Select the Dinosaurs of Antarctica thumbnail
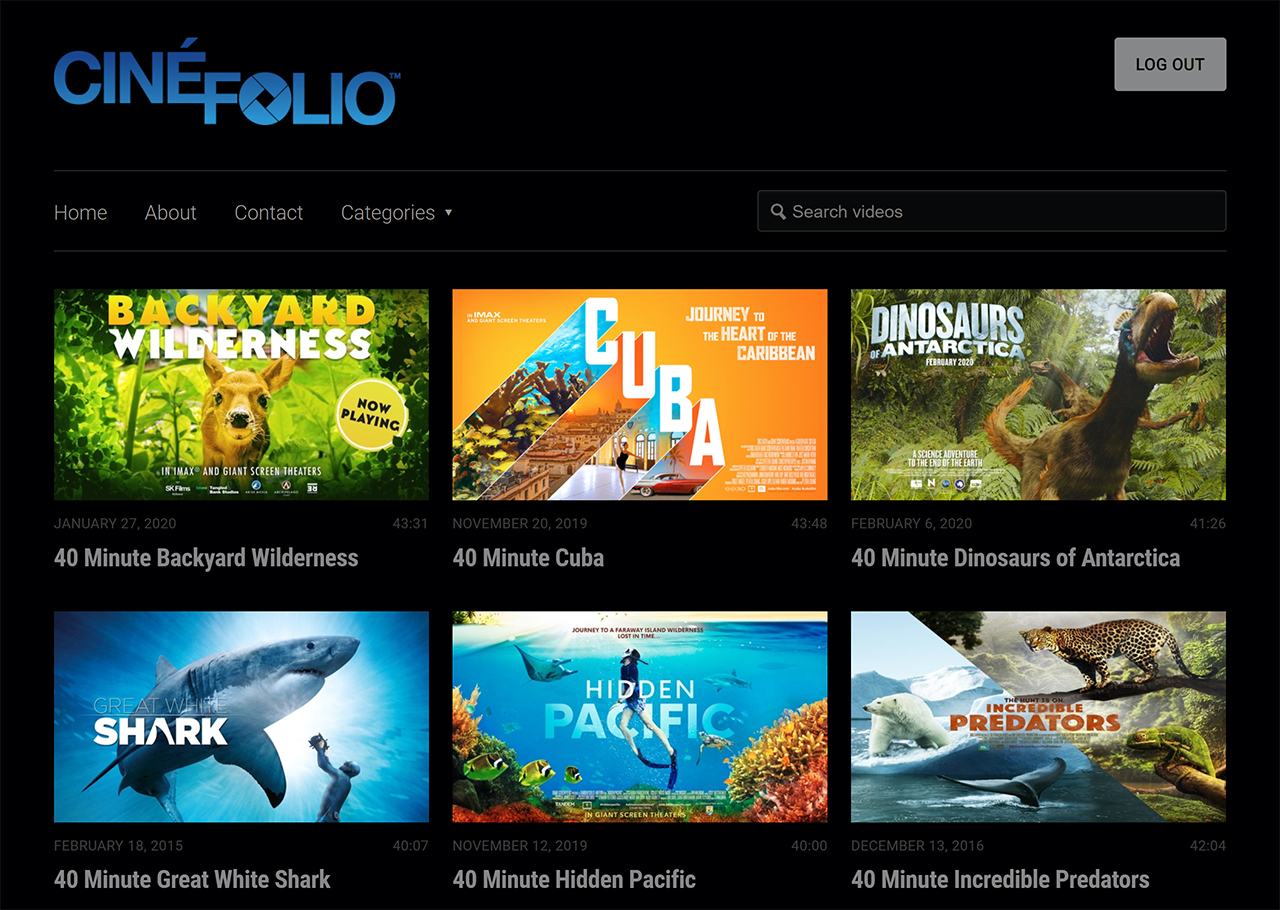Screen dimensions: 1280x910 tap(1038, 394)
